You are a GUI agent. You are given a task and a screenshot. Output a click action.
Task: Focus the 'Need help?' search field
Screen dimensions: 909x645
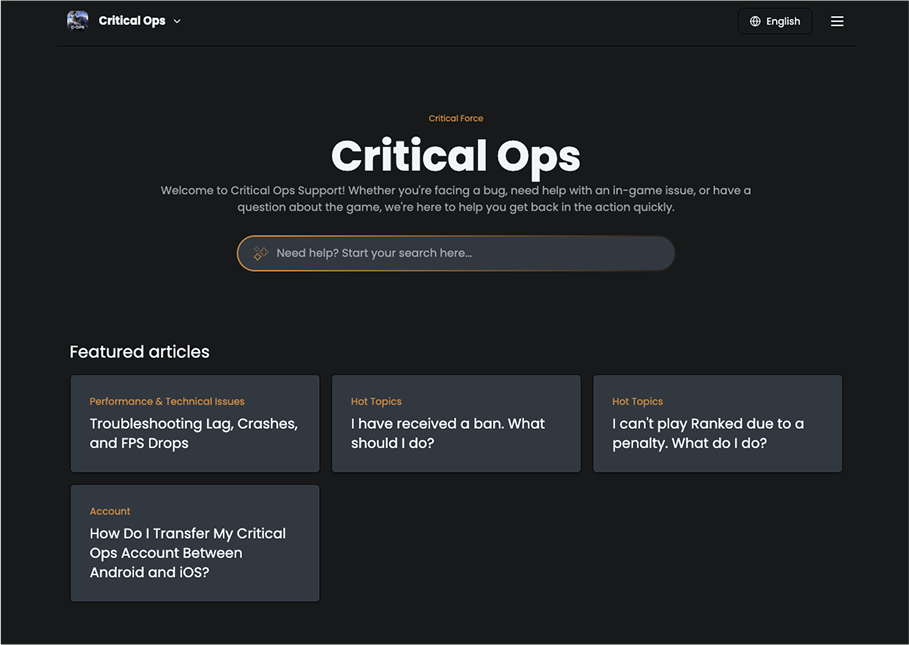[470, 253]
